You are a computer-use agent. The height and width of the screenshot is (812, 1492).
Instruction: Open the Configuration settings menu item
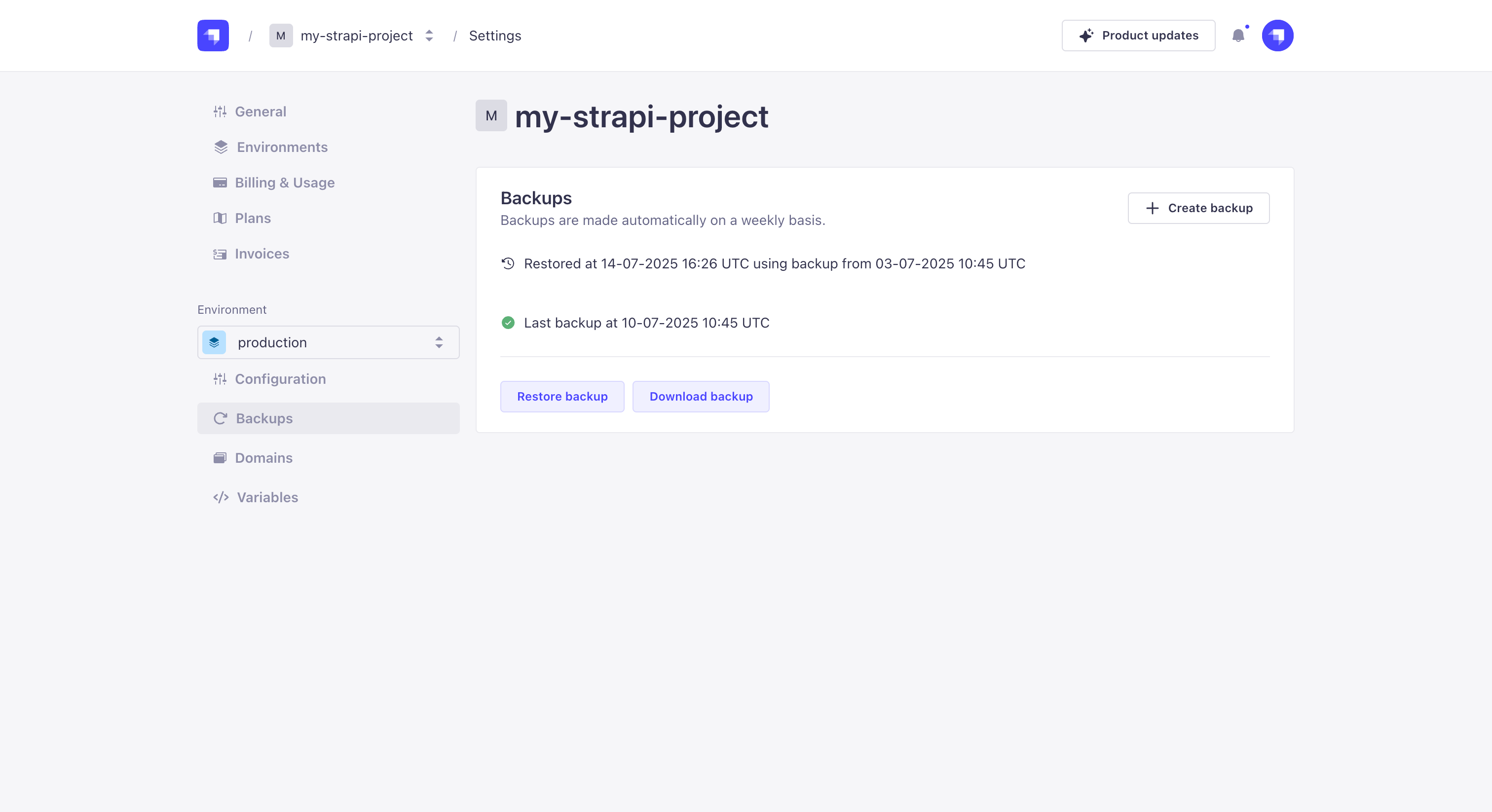pyautogui.click(x=280, y=379)
